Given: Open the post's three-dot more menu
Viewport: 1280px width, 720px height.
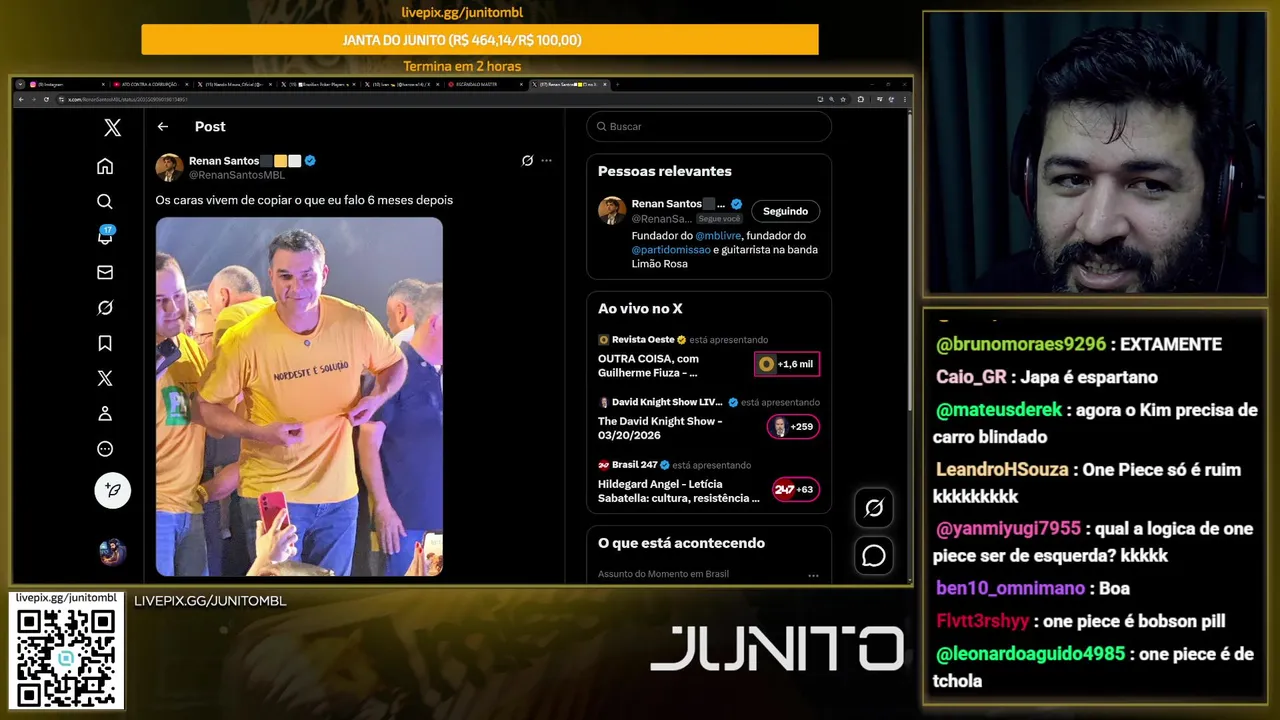Looking at the screenshot, I should tap(546, 160).
